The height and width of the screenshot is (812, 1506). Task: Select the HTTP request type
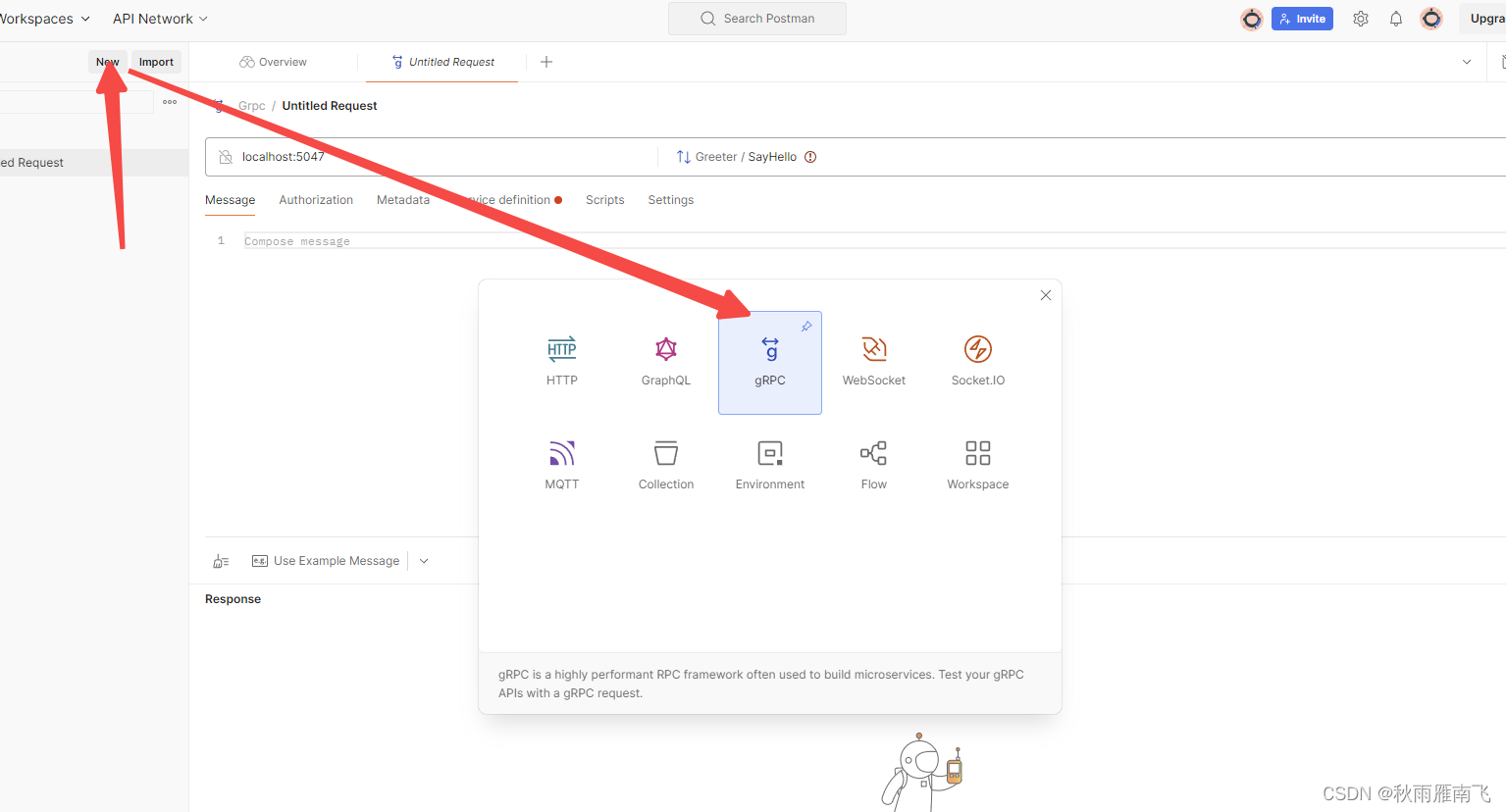click(x=562, y=363)
